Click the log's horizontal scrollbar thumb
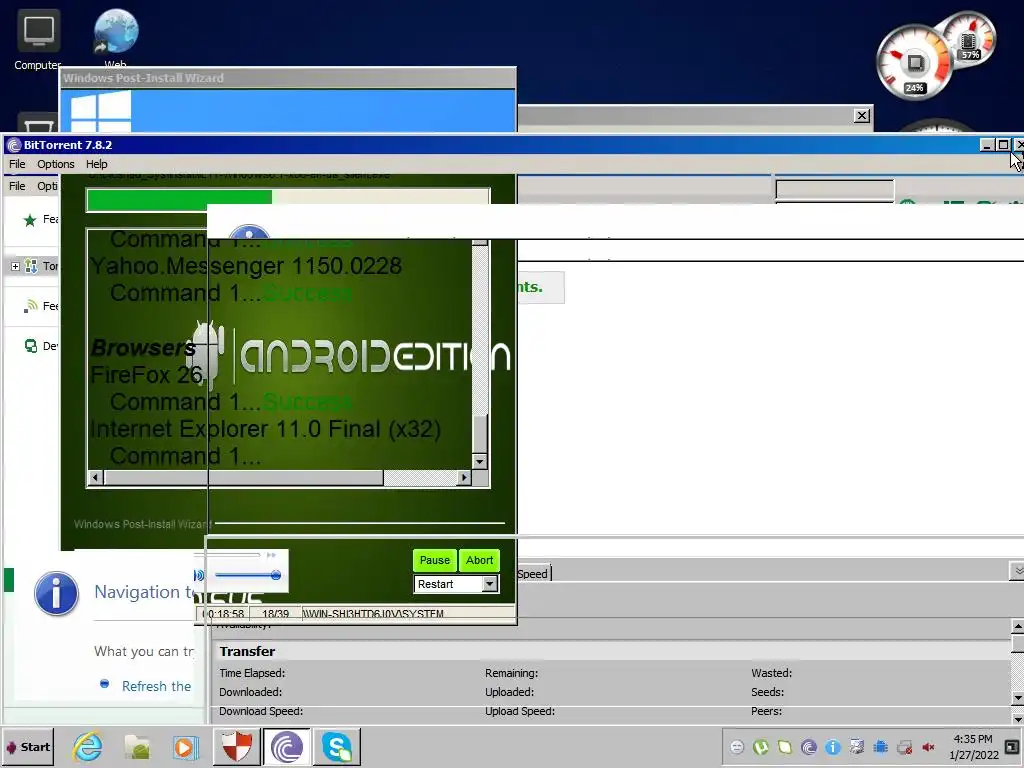 click(244, 477)
